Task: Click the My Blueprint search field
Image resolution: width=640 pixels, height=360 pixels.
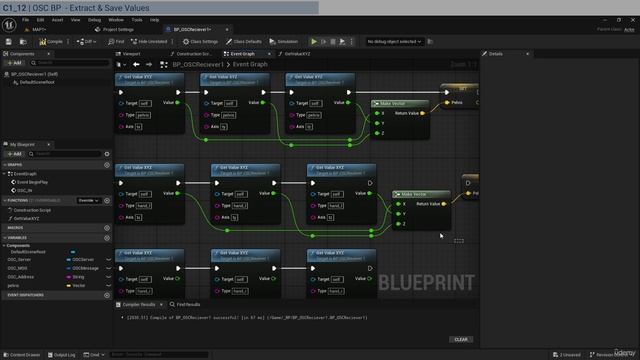Action: 64,154
